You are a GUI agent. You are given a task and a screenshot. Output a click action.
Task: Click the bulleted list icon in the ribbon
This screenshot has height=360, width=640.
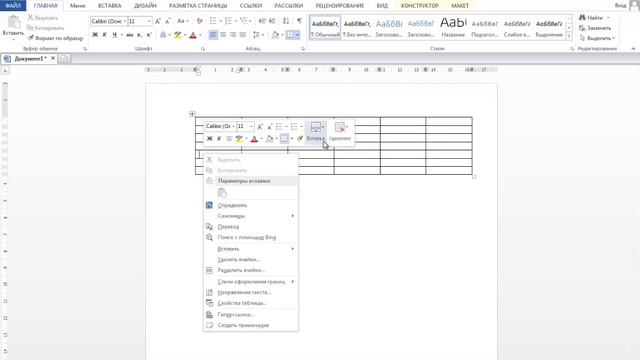coord(213,21)
